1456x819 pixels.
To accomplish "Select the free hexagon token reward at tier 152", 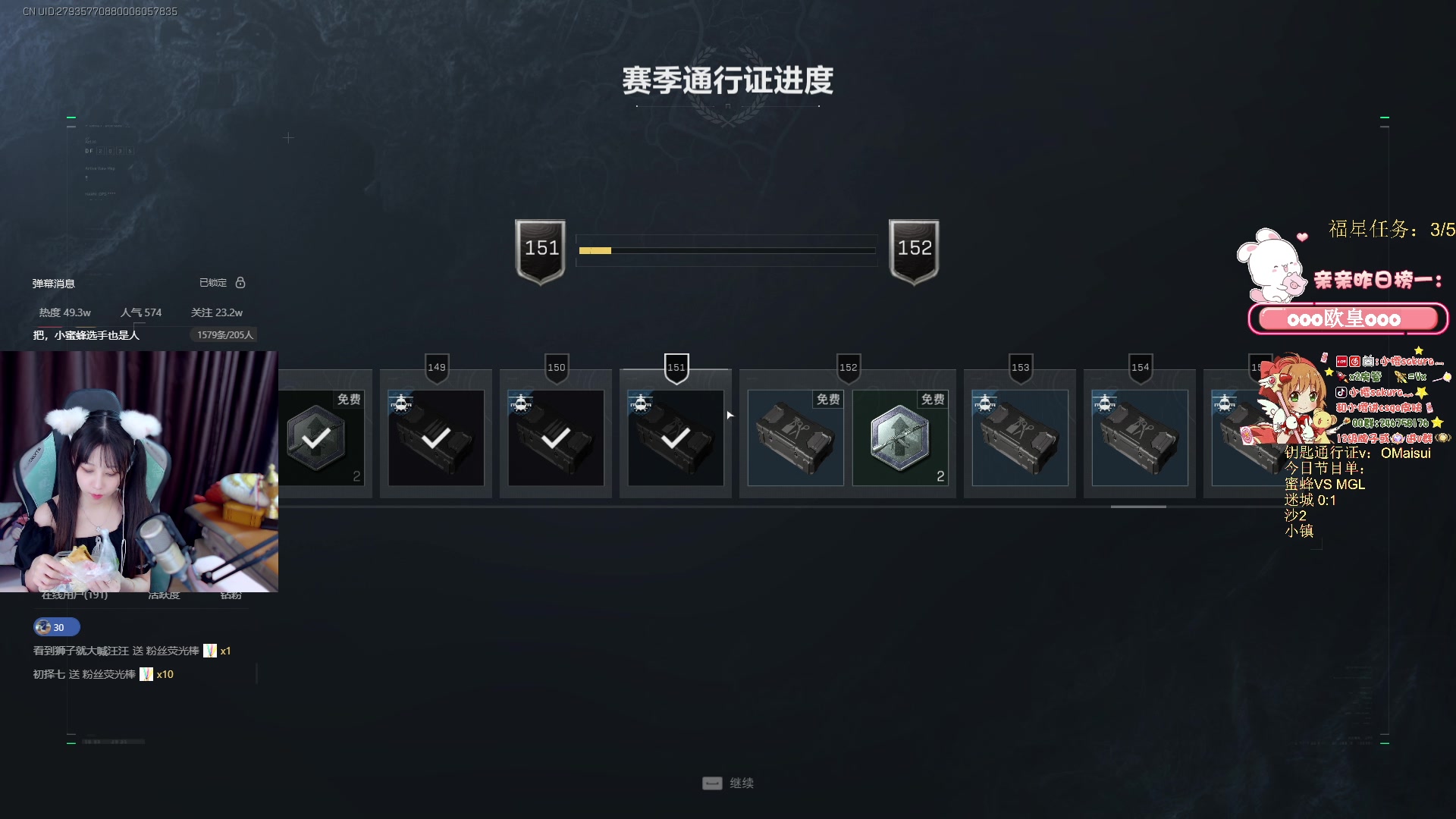I will [900, 438].
